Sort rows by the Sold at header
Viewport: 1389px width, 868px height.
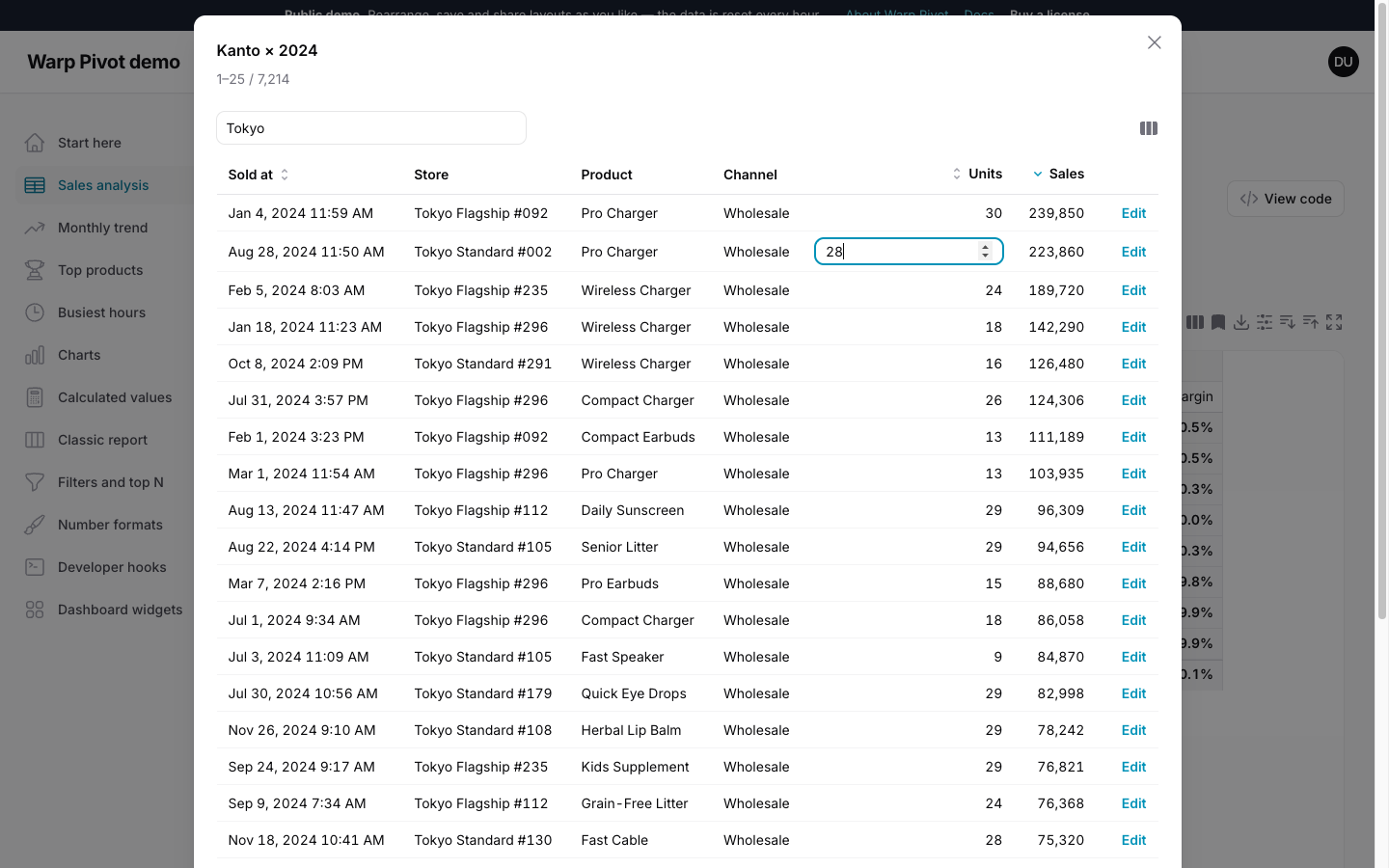click(x=258, y=175)
